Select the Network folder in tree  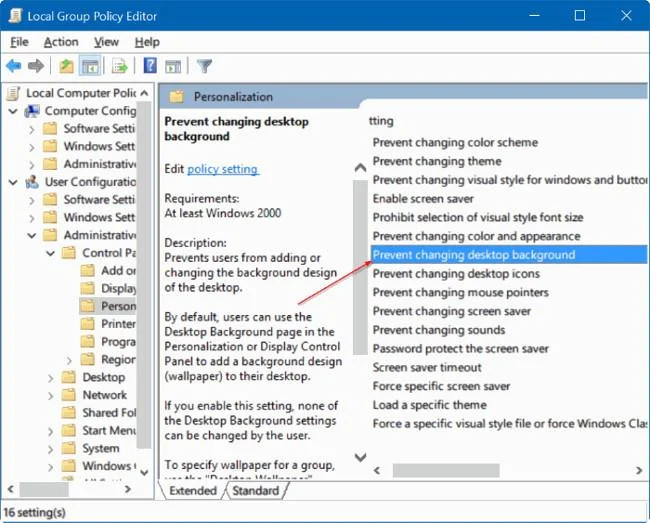tap(104, 395)
